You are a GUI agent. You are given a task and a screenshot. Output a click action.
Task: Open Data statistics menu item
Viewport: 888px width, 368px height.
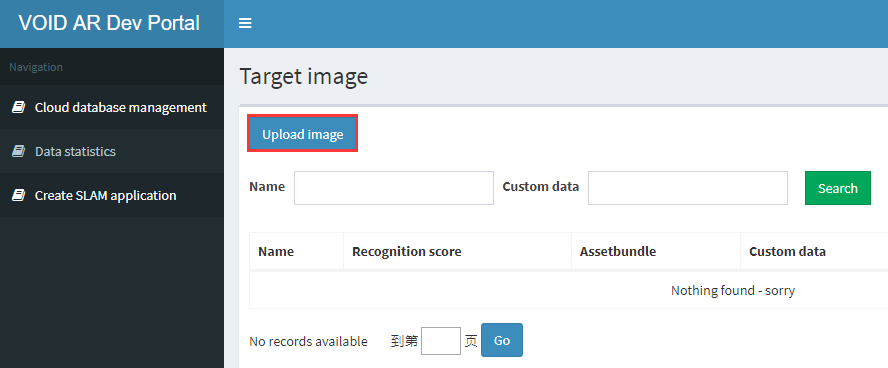(112, 151)
